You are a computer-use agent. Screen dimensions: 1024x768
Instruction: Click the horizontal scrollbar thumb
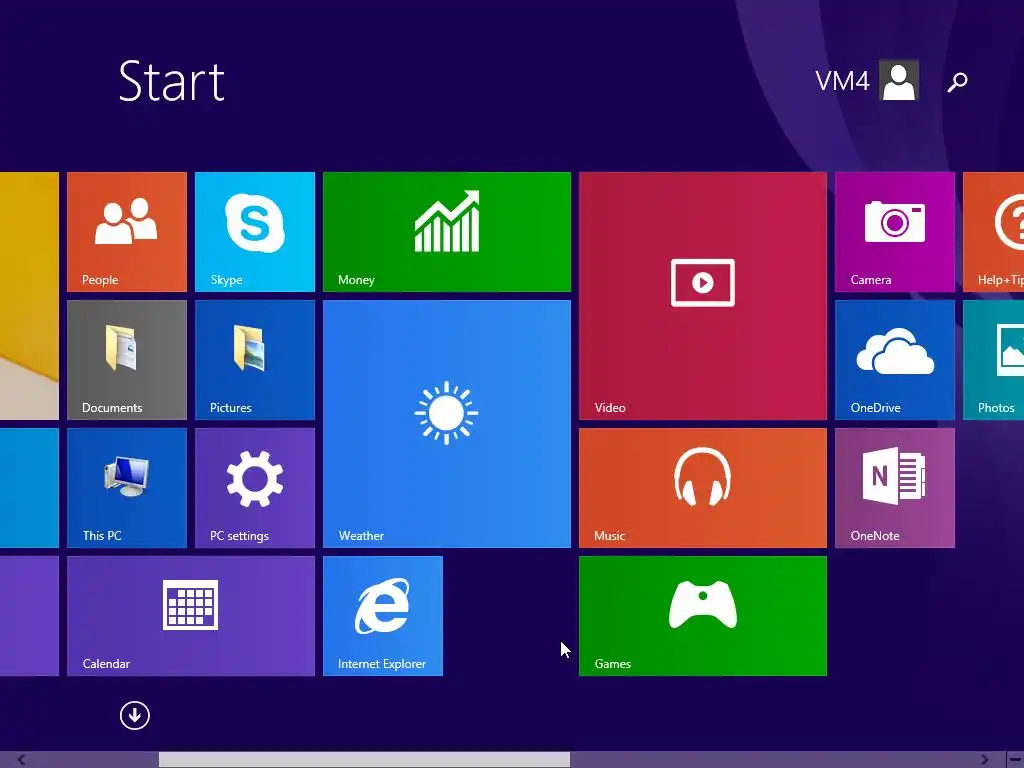coord(364,760)
